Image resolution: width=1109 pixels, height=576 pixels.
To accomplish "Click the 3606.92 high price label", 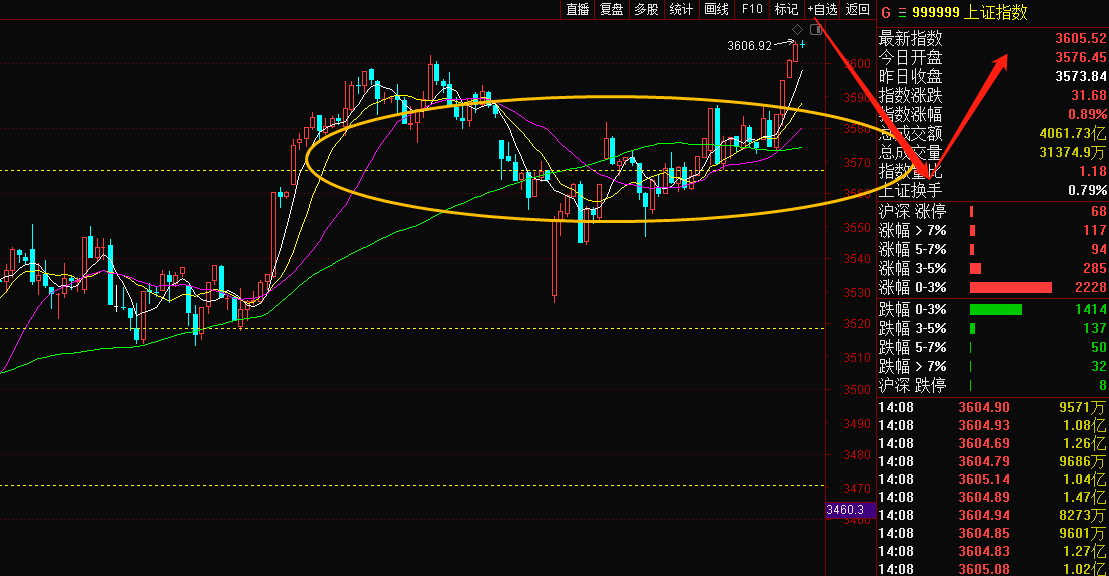I will (750, 46).
